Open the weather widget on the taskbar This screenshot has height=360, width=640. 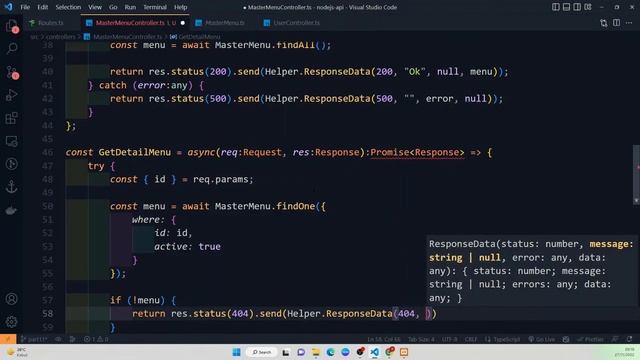17,352
